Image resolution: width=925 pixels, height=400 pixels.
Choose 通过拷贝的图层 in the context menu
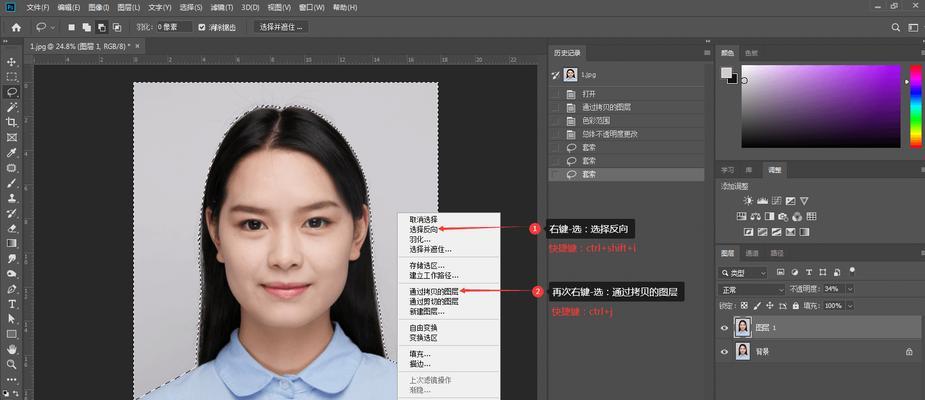[x=434, y=291]
